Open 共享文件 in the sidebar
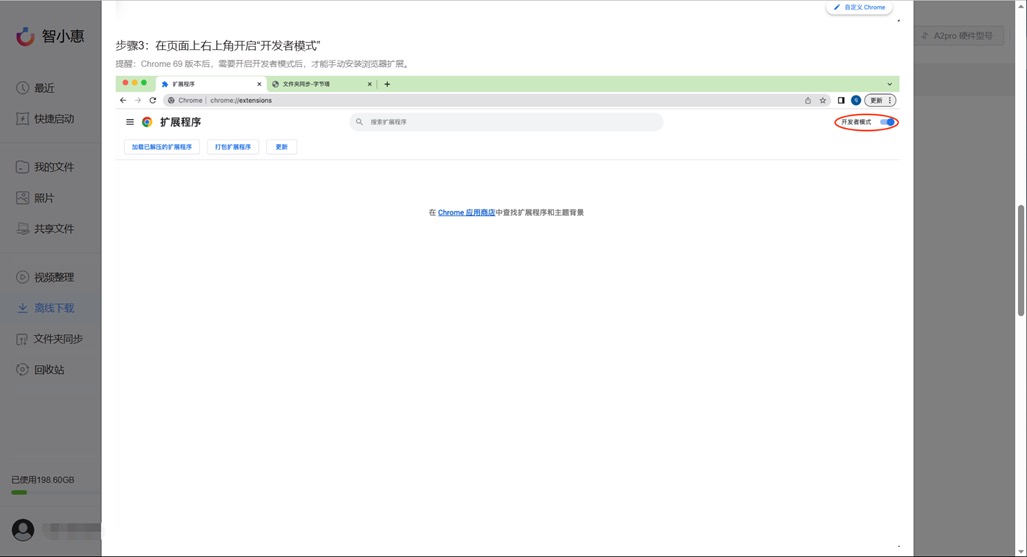This screenshot has width=1027, height=557. pos(53,229)
